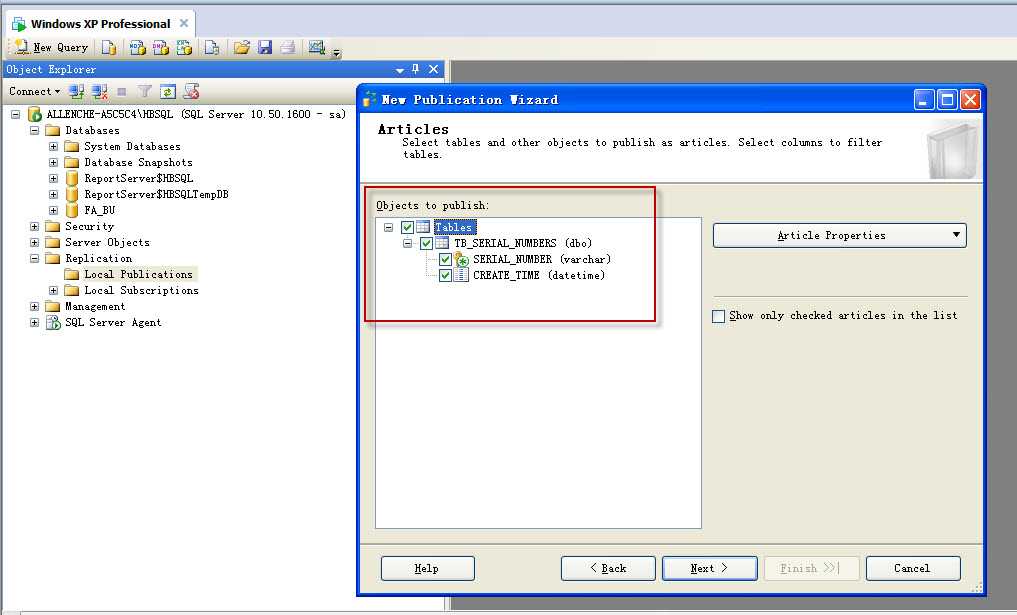The width and height of the screenshot is (1017, 615).
Task: Maximize the New Publication Wizard window
Action: [948, 100]
